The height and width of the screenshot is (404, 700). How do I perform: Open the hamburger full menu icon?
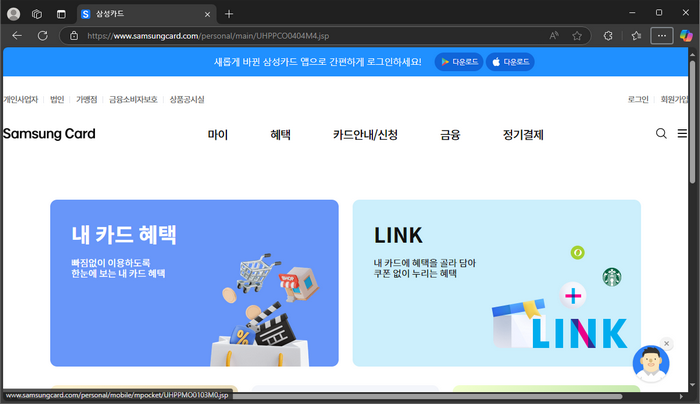coord(682,133)
